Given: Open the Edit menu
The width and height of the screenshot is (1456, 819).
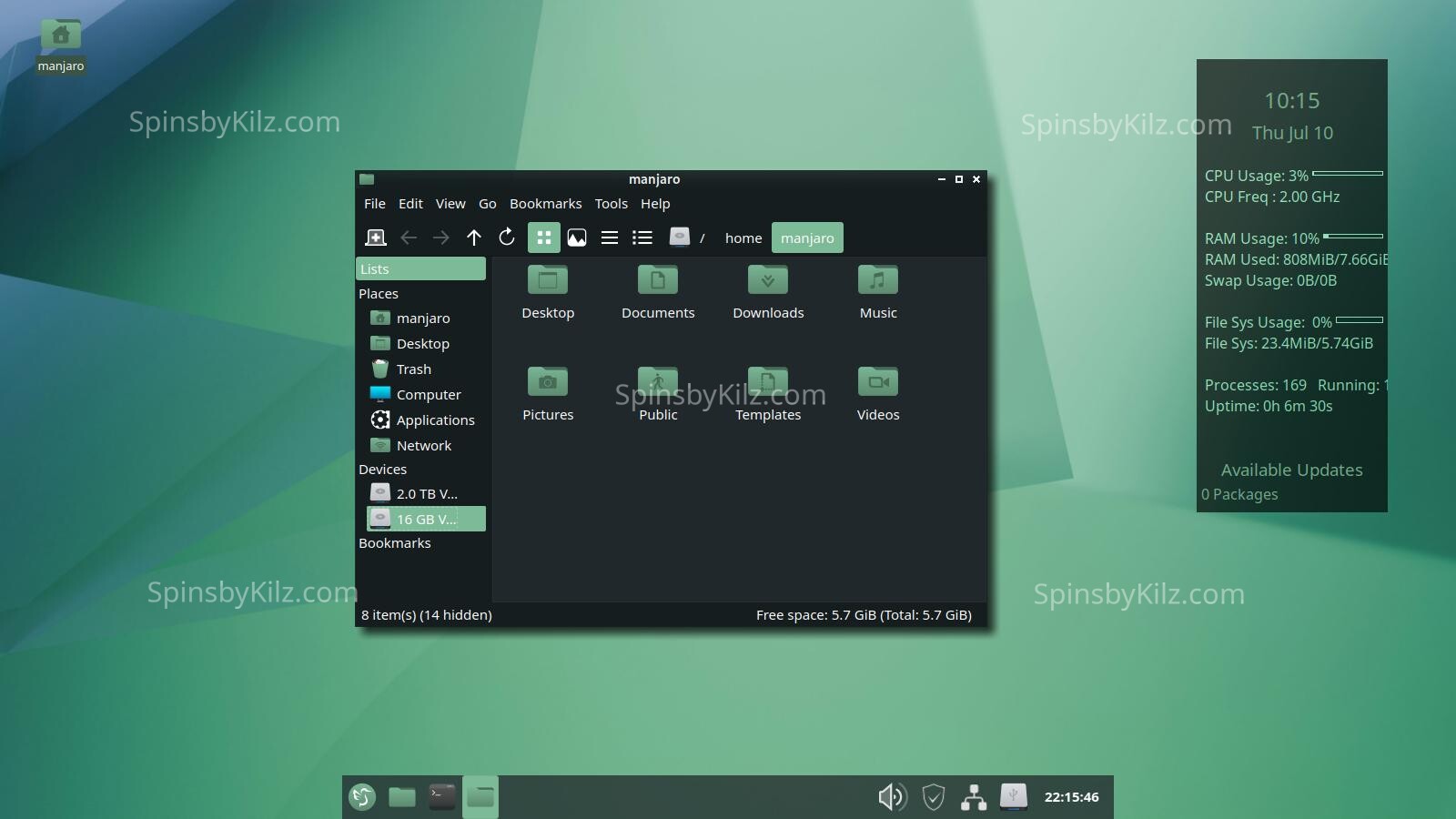Looking at the screenshot, I should pyautogui.click(x=410, y=204).
